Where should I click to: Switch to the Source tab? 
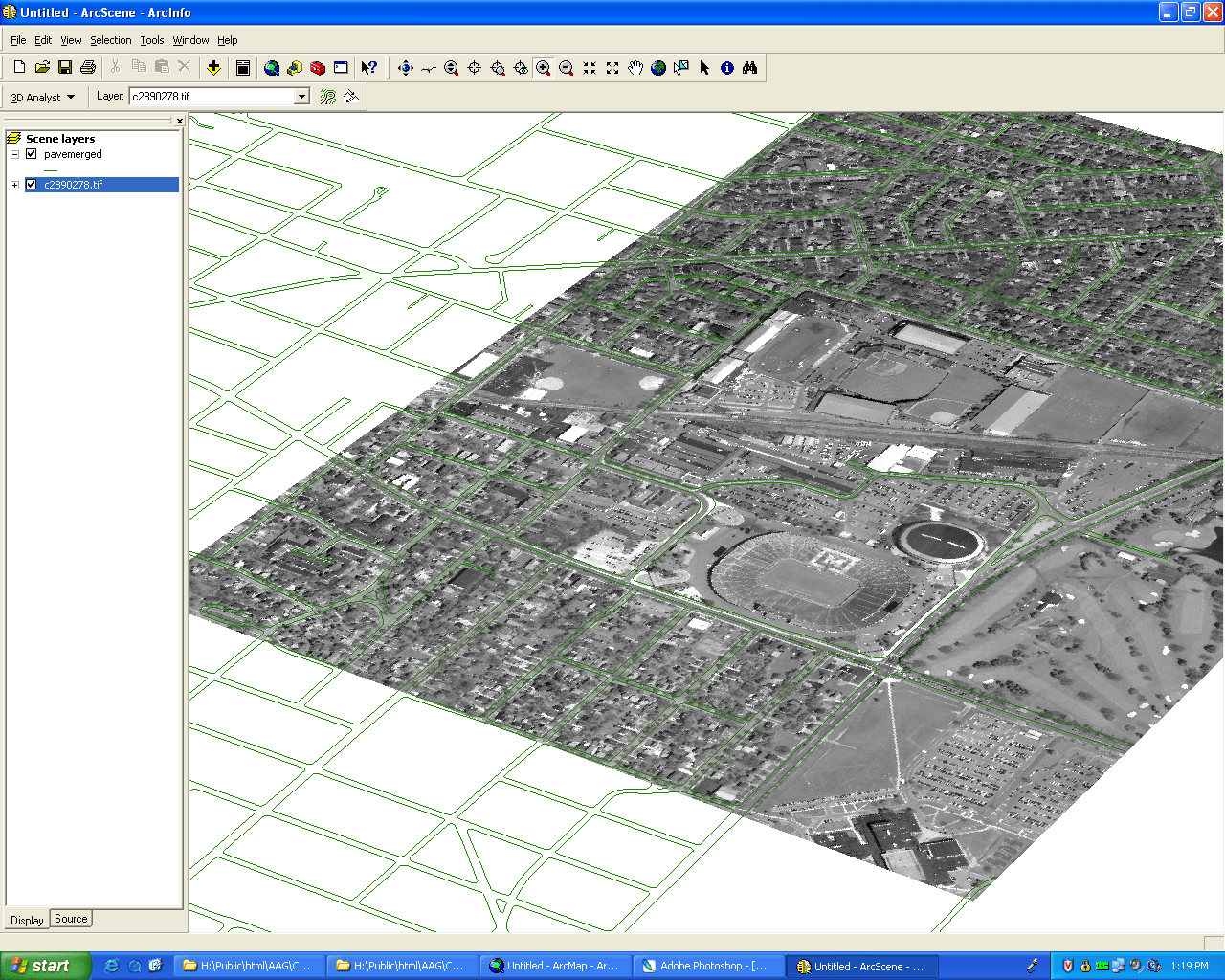[x=71, y=919]
